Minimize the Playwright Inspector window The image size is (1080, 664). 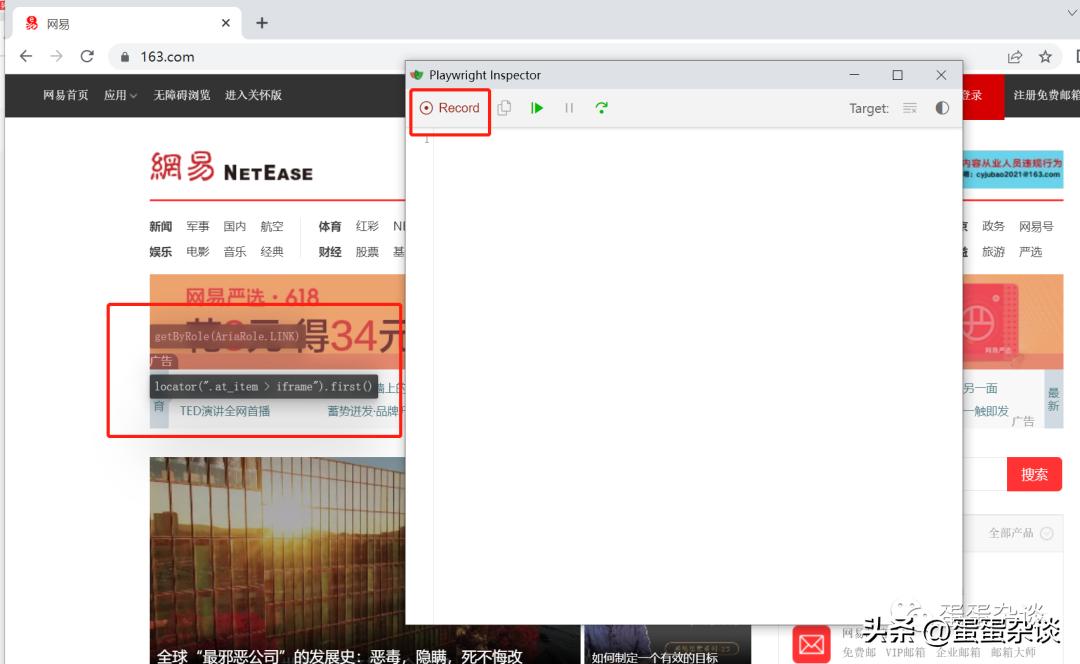[x=854, y=74]
